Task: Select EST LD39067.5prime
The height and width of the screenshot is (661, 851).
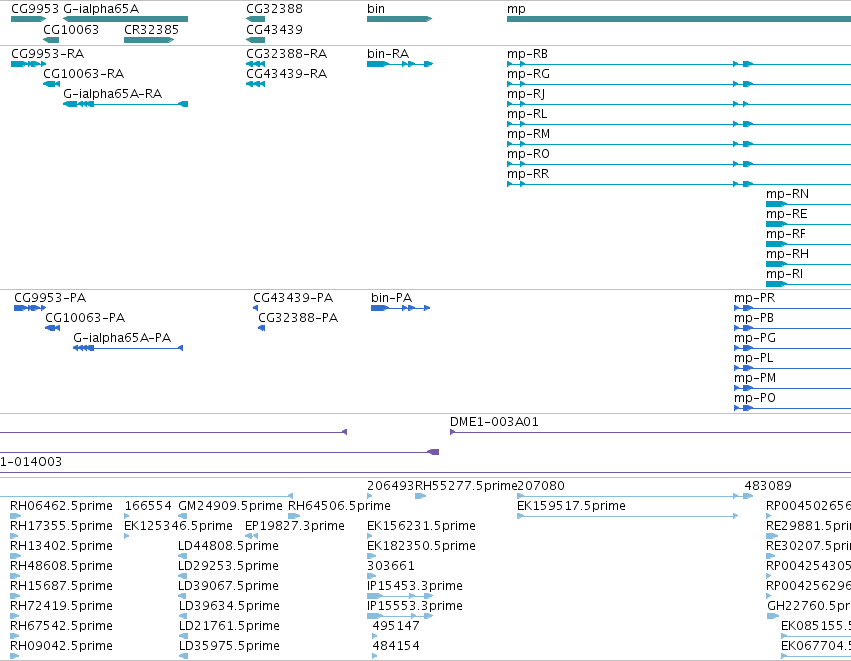Action: 182,596
